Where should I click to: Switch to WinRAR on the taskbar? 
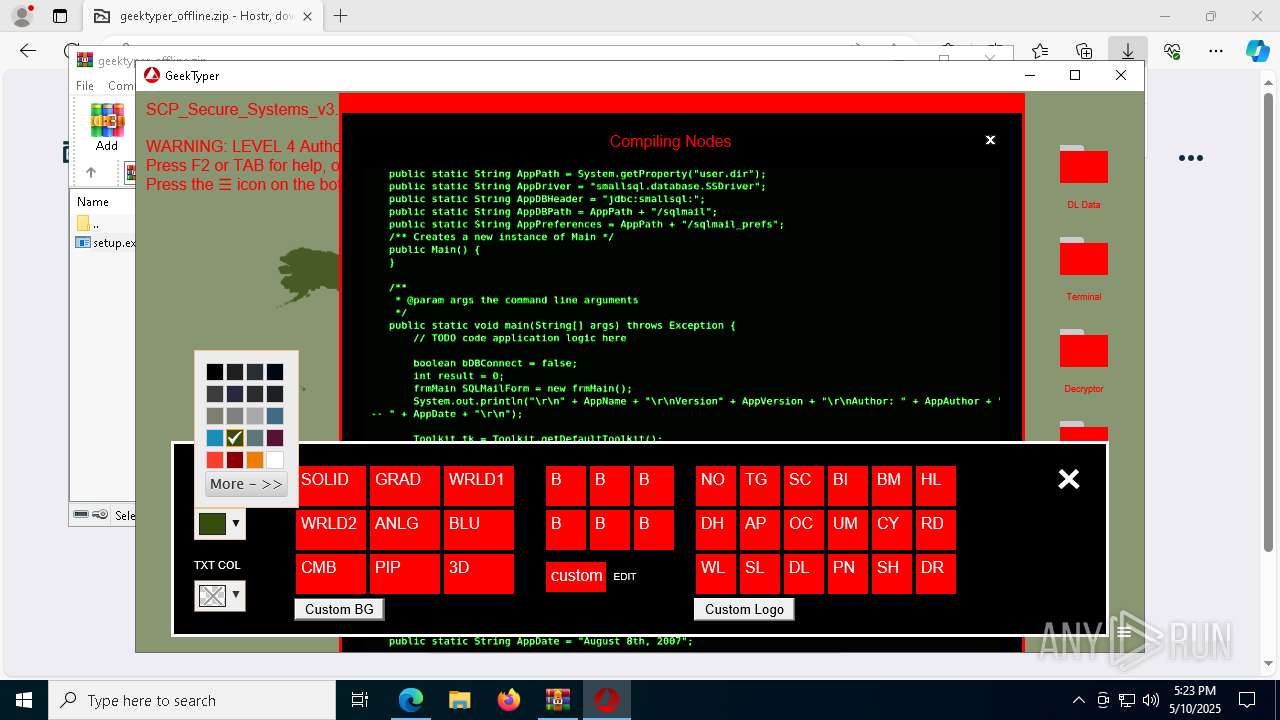pos(557,700)
